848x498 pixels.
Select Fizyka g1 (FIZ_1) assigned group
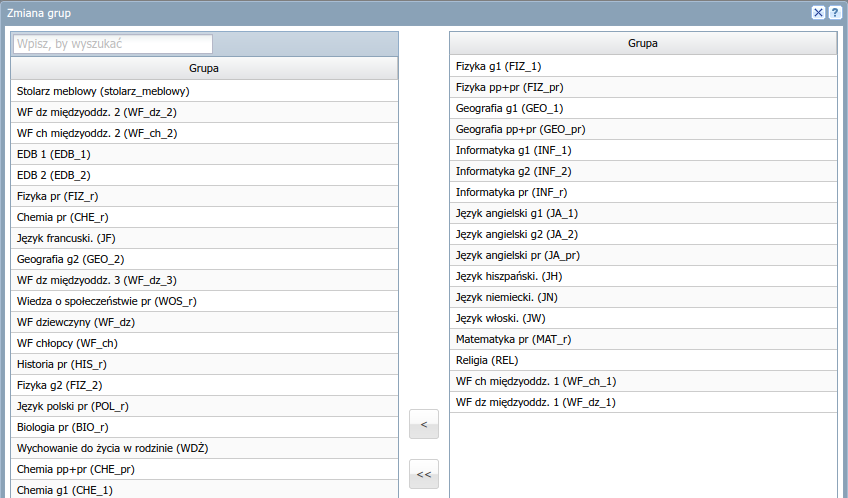pyautogui.click(x=498, y=66)
